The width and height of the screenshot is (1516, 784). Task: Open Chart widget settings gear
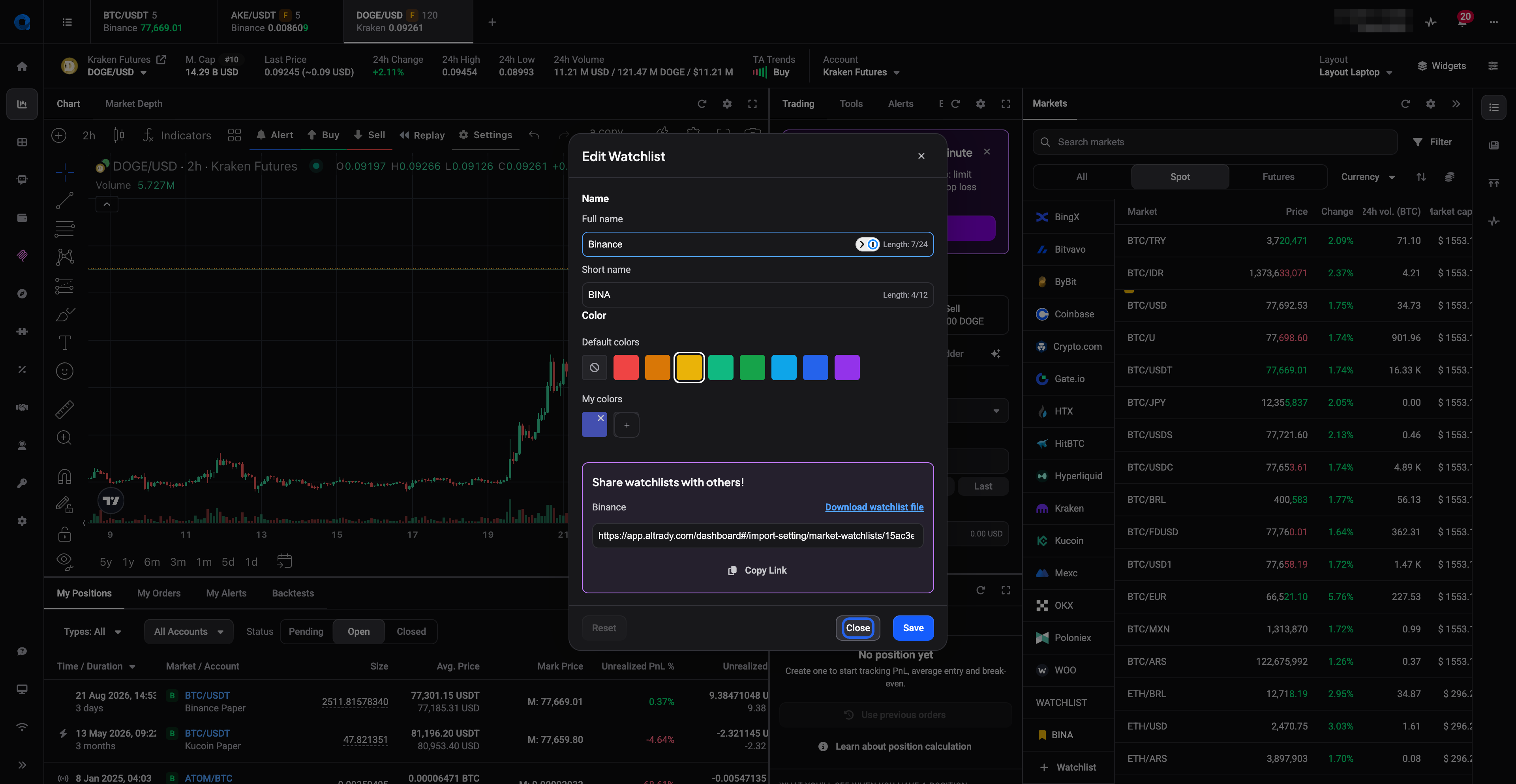coord(727,103)
